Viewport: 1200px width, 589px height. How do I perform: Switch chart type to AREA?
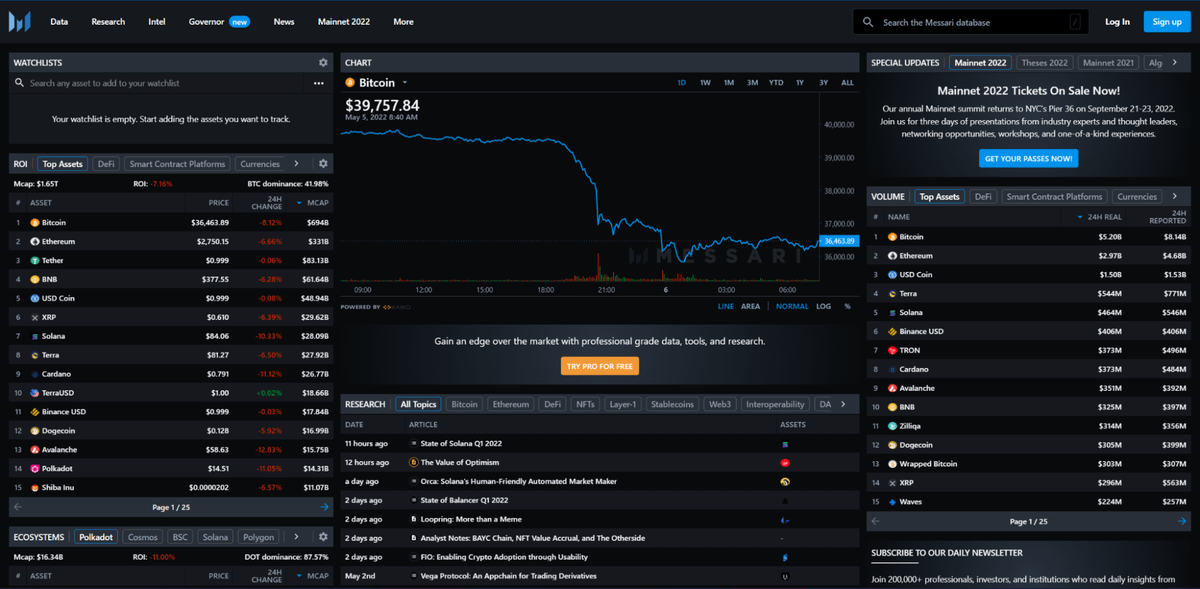[750, 306]
